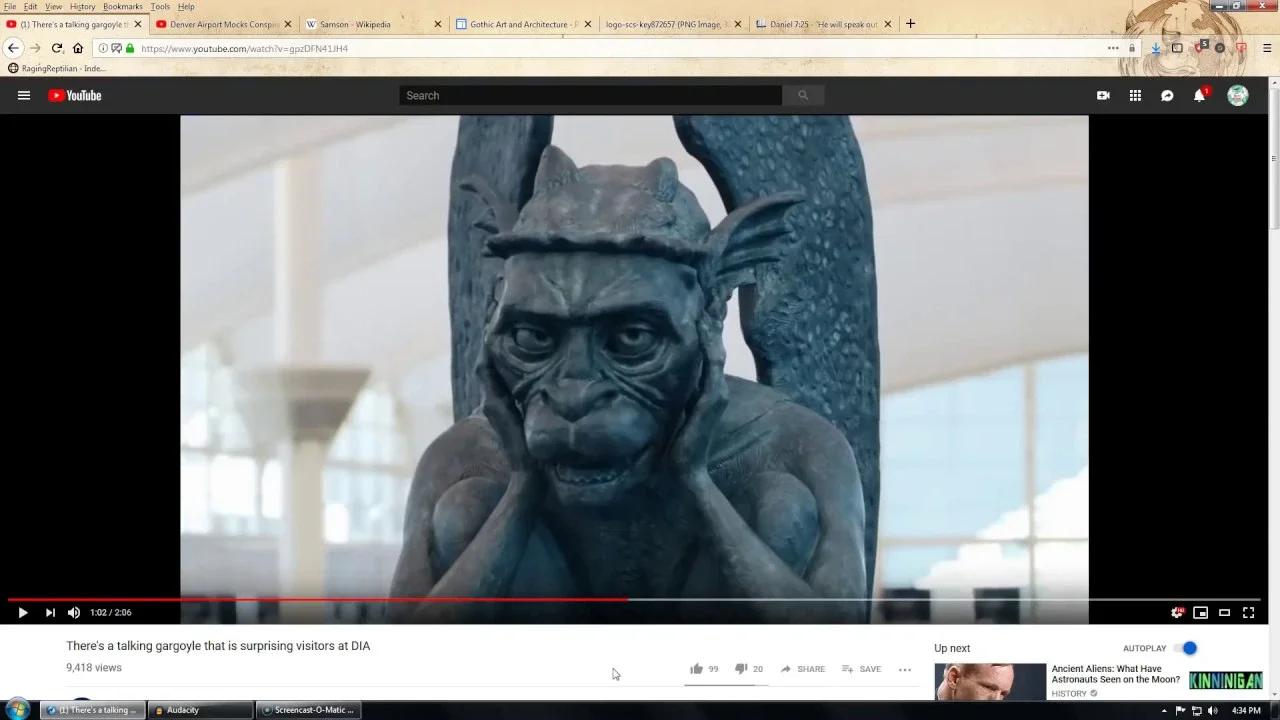Enable Theater mode in the player
The height and width of the screenshot is (720, 1280).
[x=1224, y=612]
